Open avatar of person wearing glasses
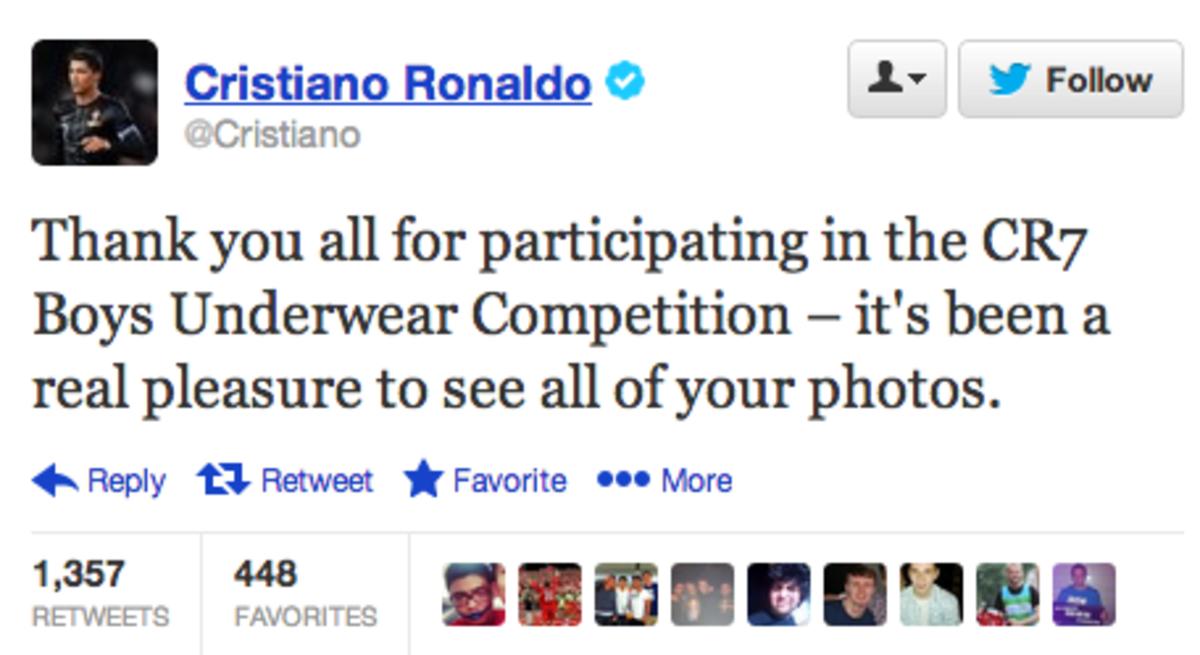The image size is (1200, 655). pyautogui.click(x=474, y=594)
